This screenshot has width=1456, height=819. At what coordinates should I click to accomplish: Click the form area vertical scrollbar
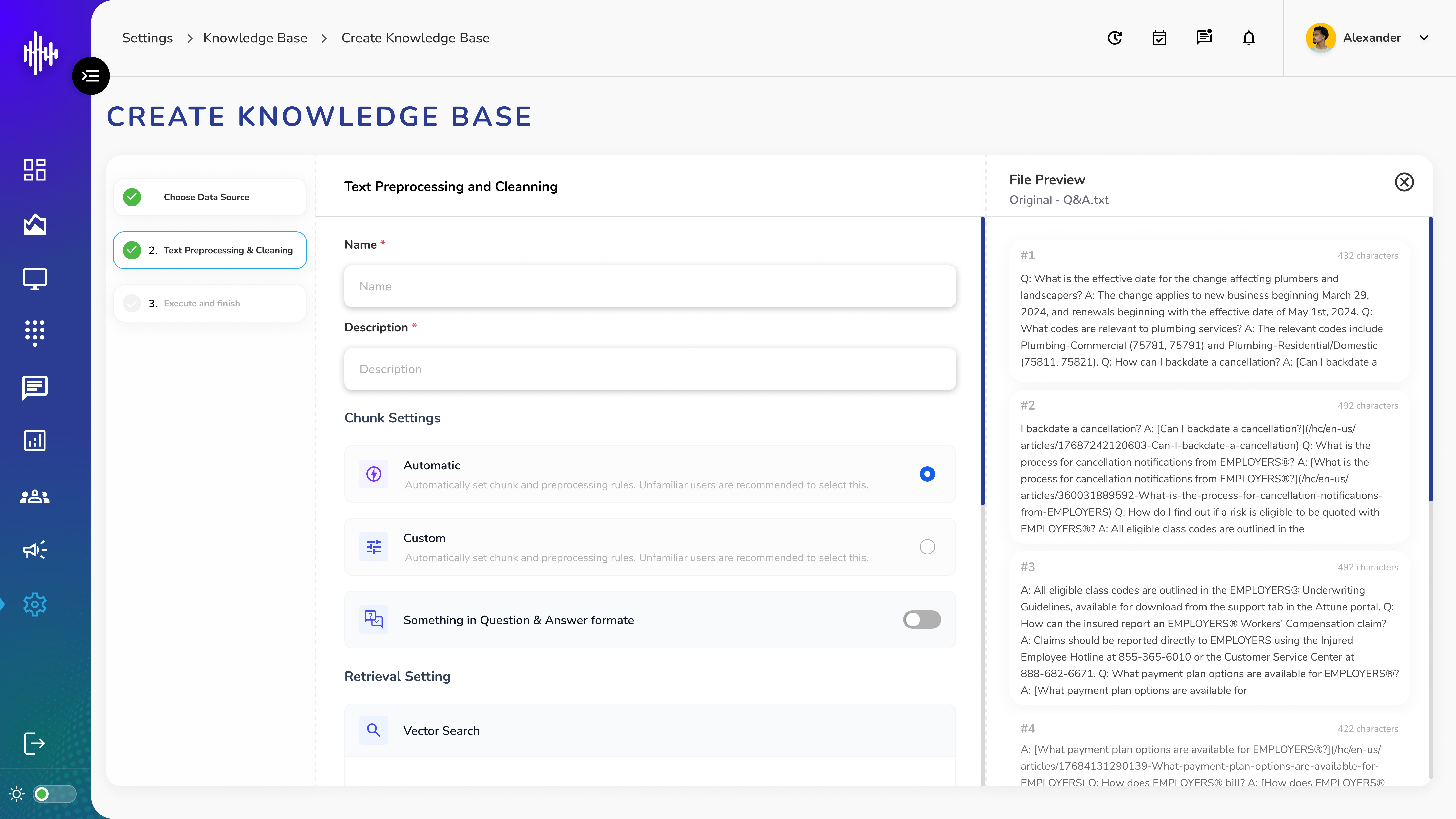(x=982, y=361)
